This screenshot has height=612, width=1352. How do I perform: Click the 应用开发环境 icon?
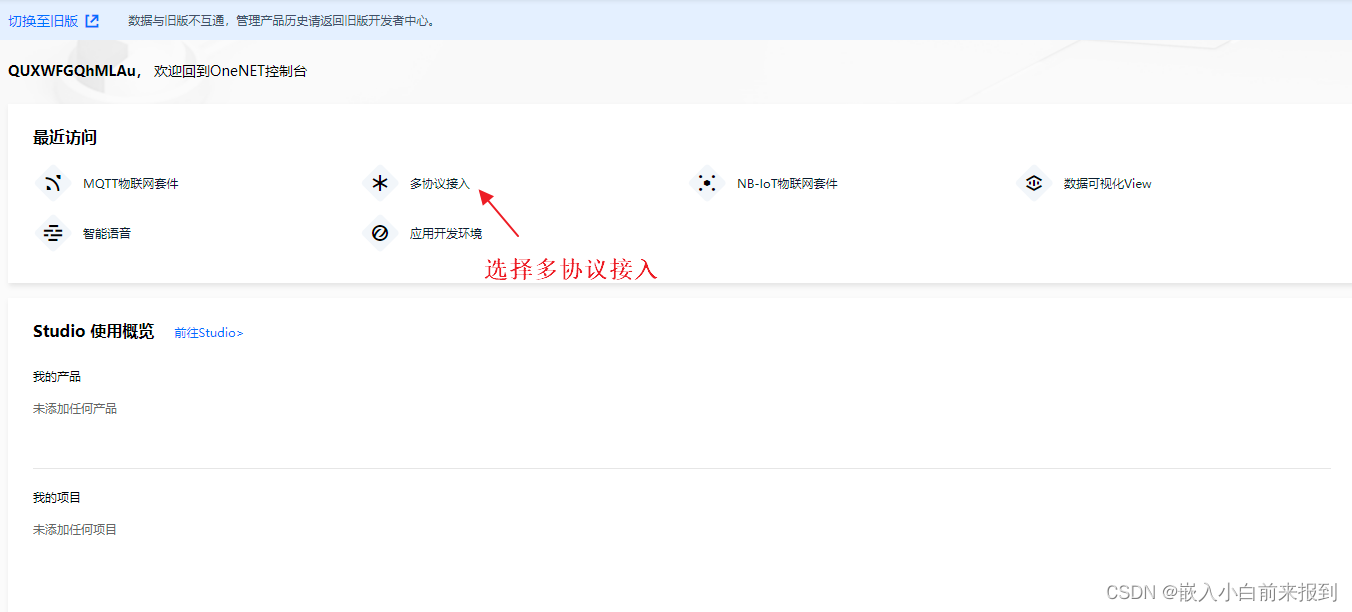380,234
